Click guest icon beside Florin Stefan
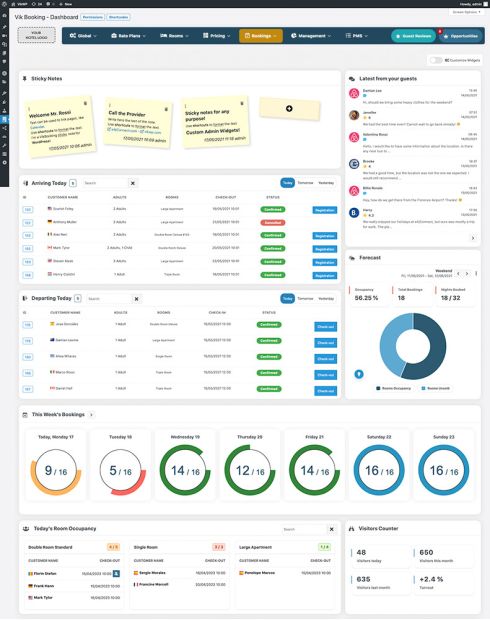The width and height of the screenshot is (490, 620). (116, 573)
